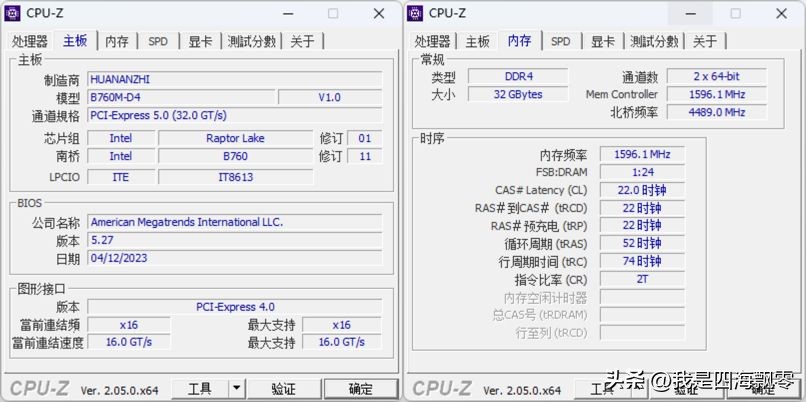Viewport: 806px width, 402px height.
Task: Click ITE LPCIO vendor field
Action: click(121, 177)
